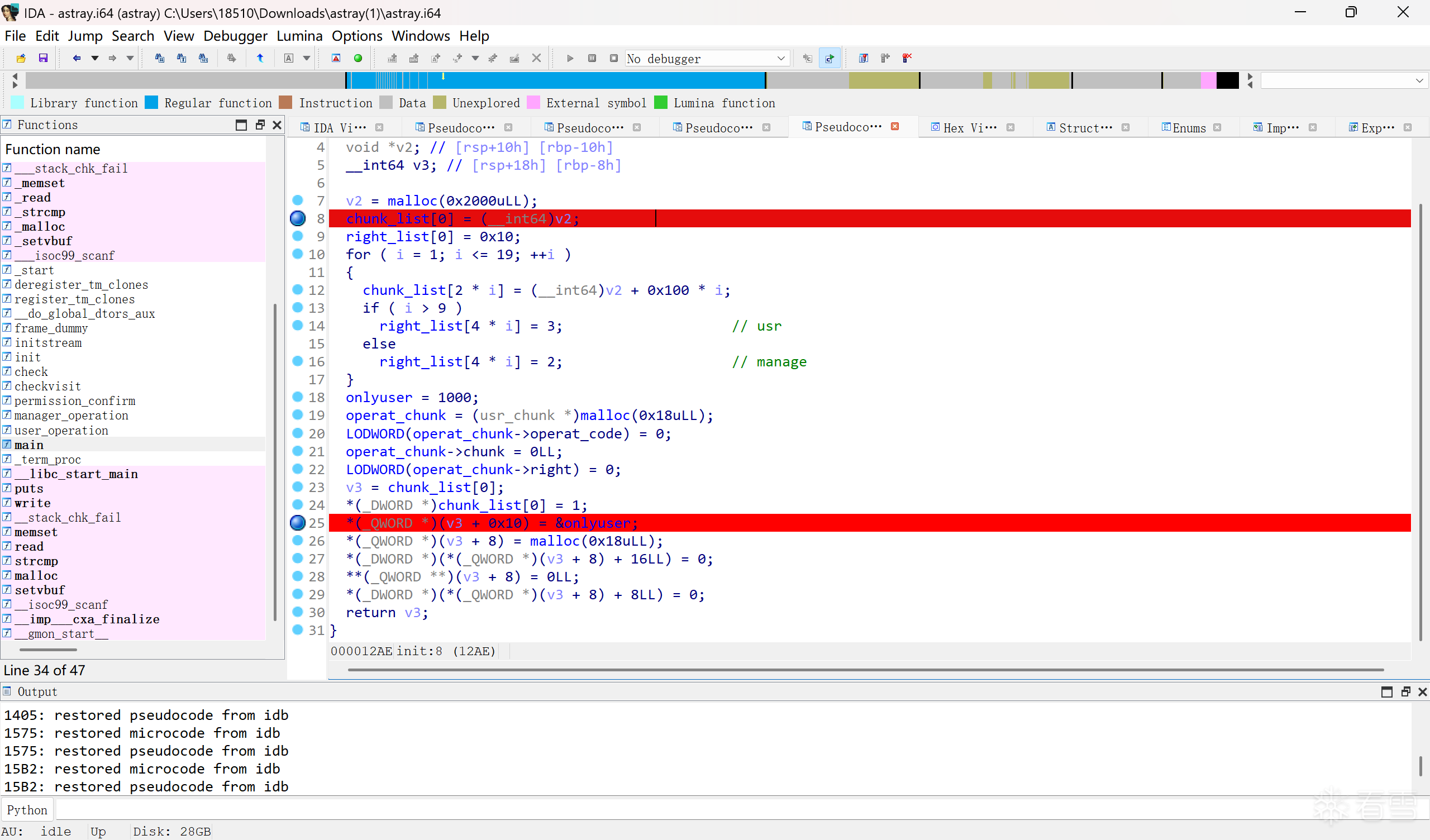Click the Jump back arrow icon
1430x840 pixels.
77,58
